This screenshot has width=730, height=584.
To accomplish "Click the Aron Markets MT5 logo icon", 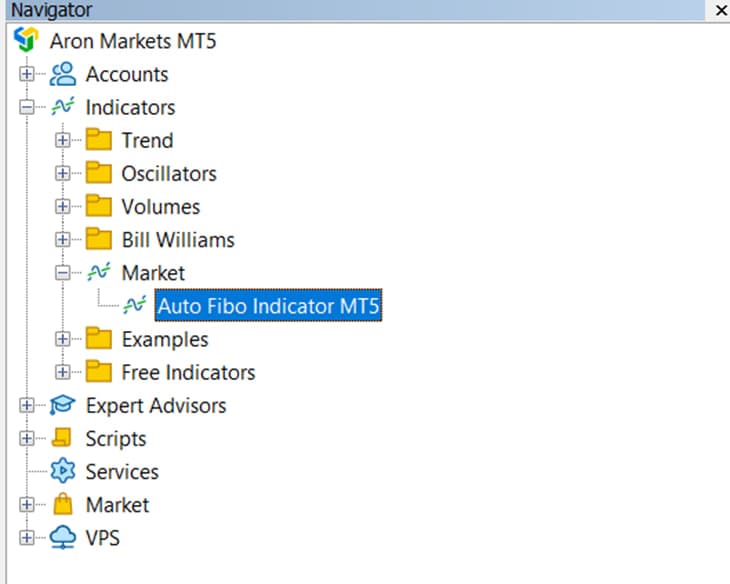I will coord(27,41).
